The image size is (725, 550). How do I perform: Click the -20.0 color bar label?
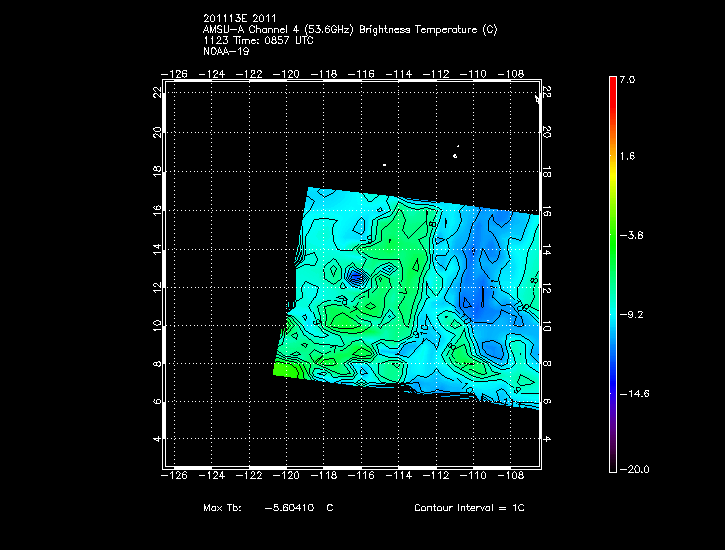click(x=633, y=470)
